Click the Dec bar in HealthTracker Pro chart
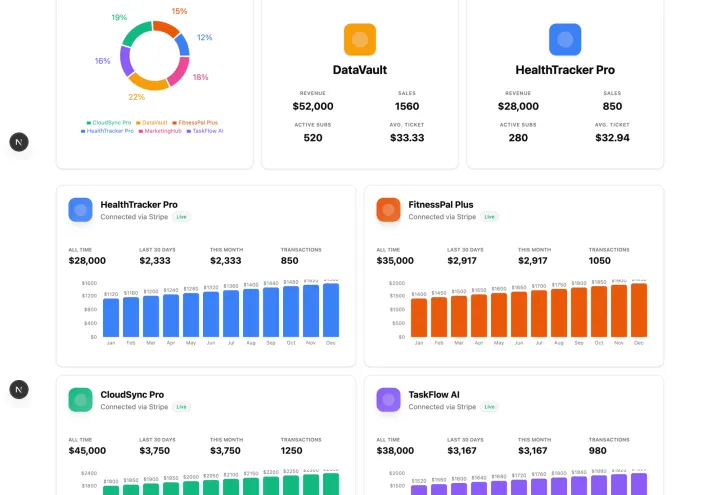 (x=331, y=310)
